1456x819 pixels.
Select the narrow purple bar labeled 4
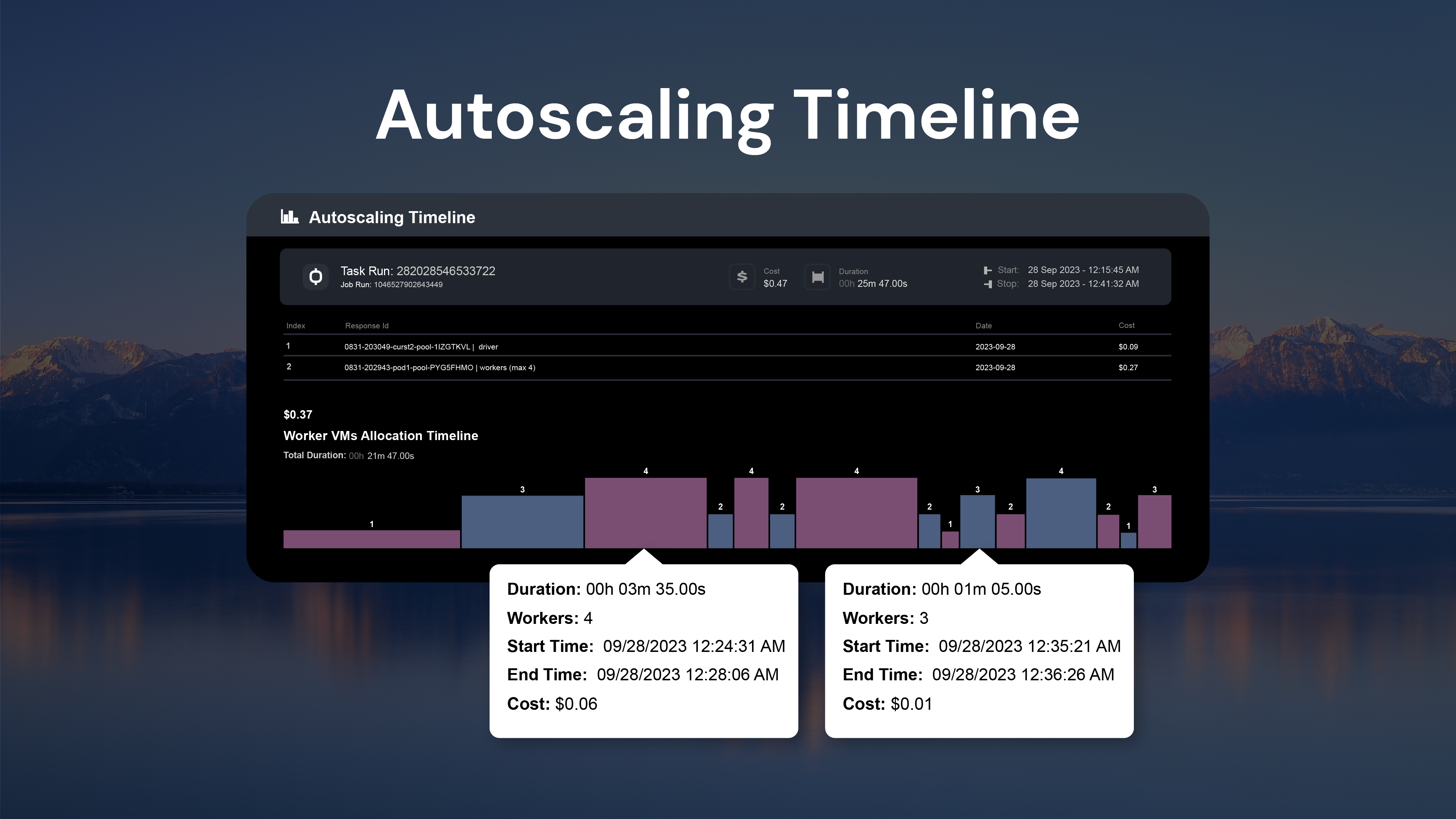751,513
